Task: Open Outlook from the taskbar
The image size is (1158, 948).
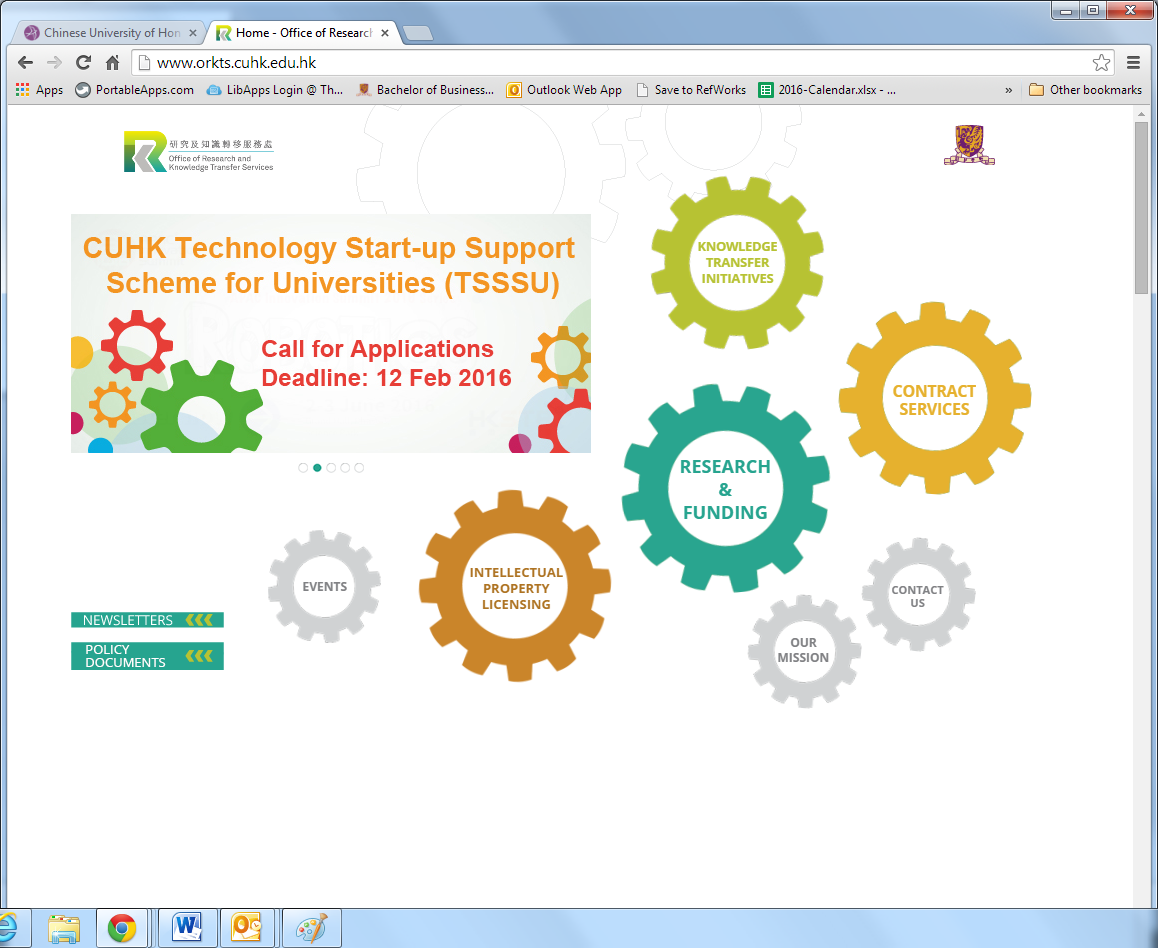Action: [247, 928]
